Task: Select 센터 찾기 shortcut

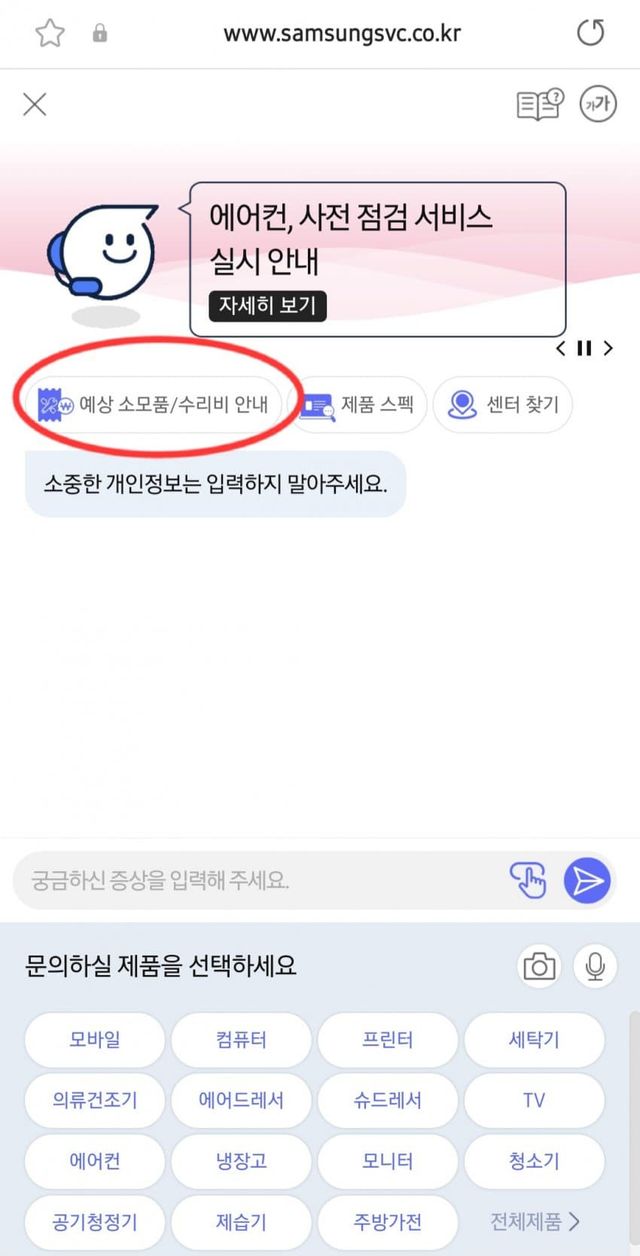Action: pos(503,405)
